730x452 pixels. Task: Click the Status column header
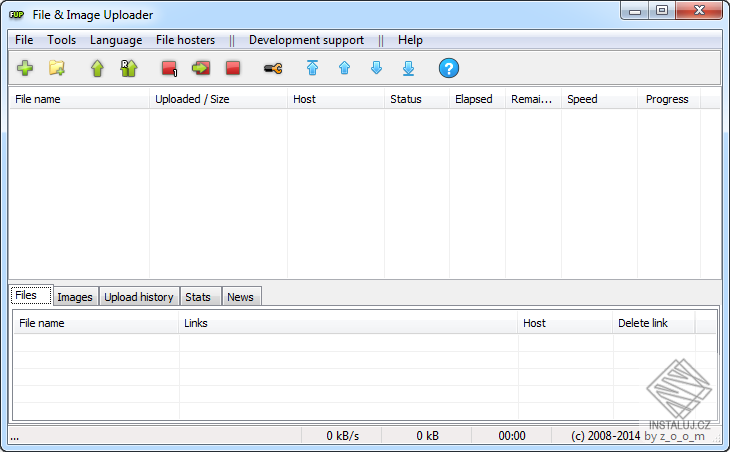tap(417, 99)
